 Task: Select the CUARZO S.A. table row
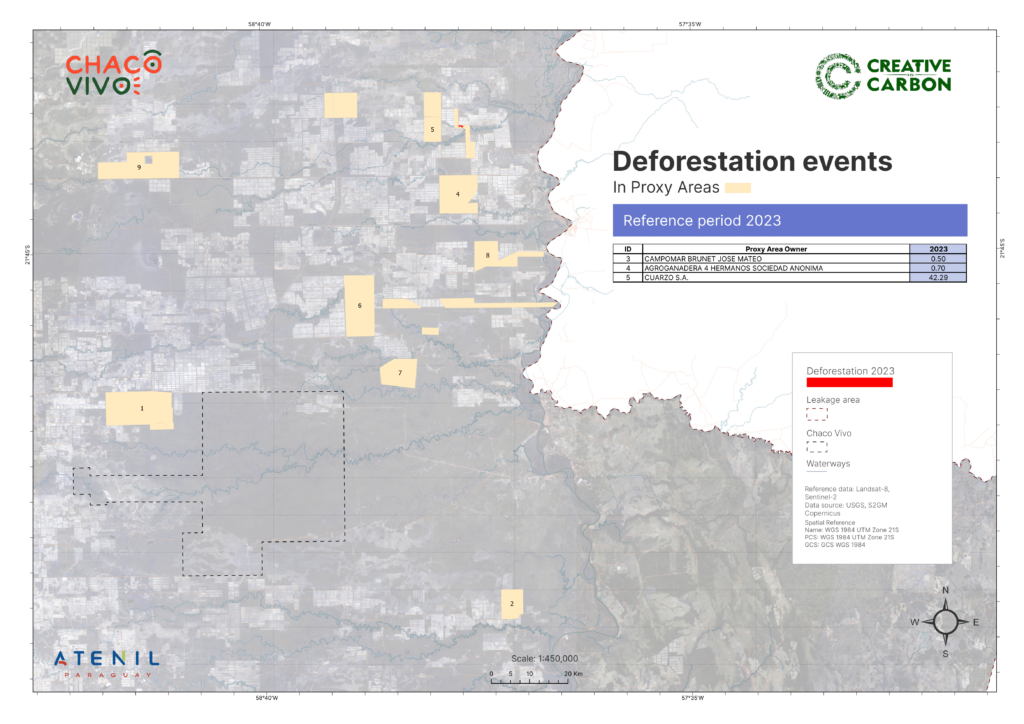[789, 278]
